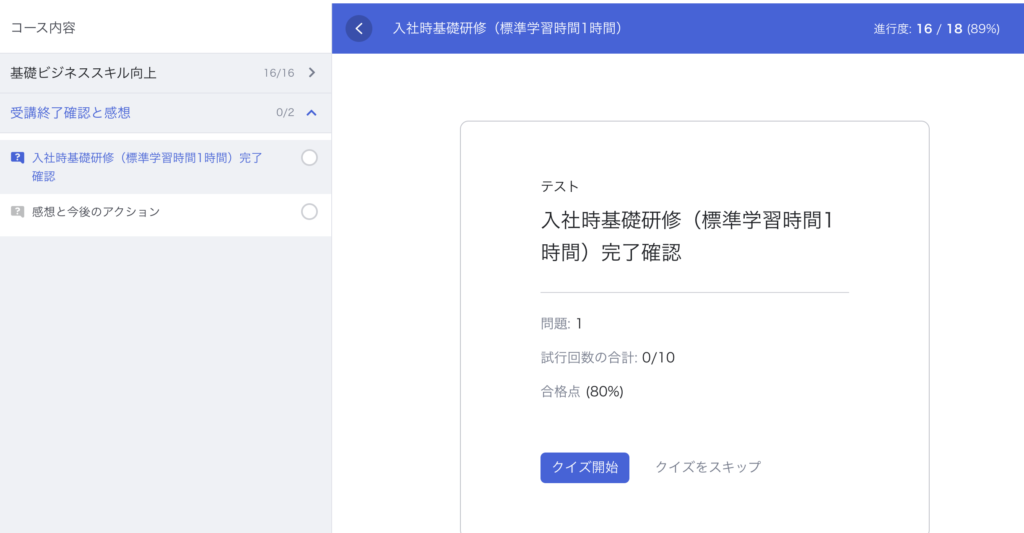Click the quiz card's large title text
Image resolution: width=1024 pixels, height=533 pixels.
tap(686, 236)
